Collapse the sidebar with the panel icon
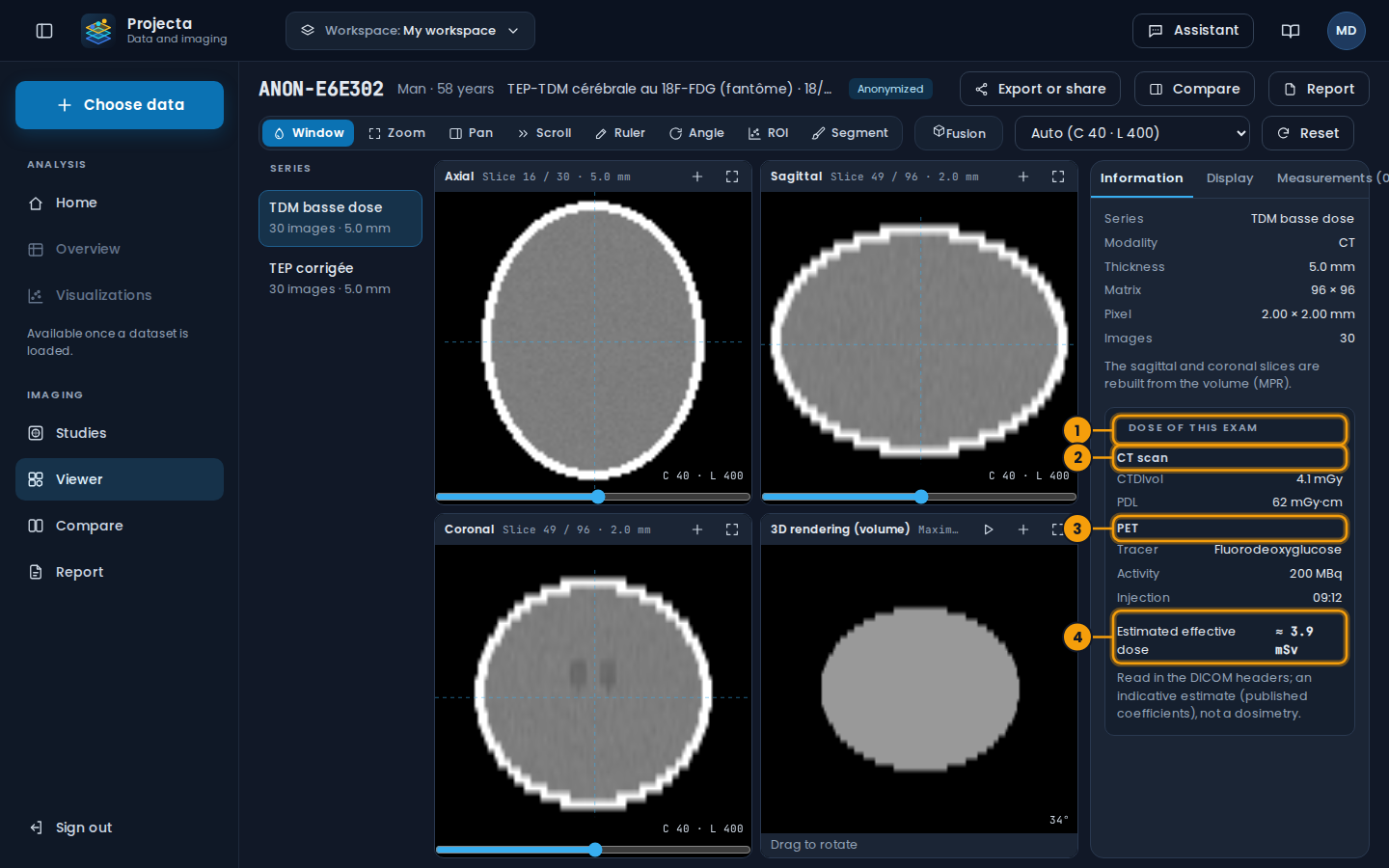The height and width of the screenshot is (868, 1389). [44, 31]
